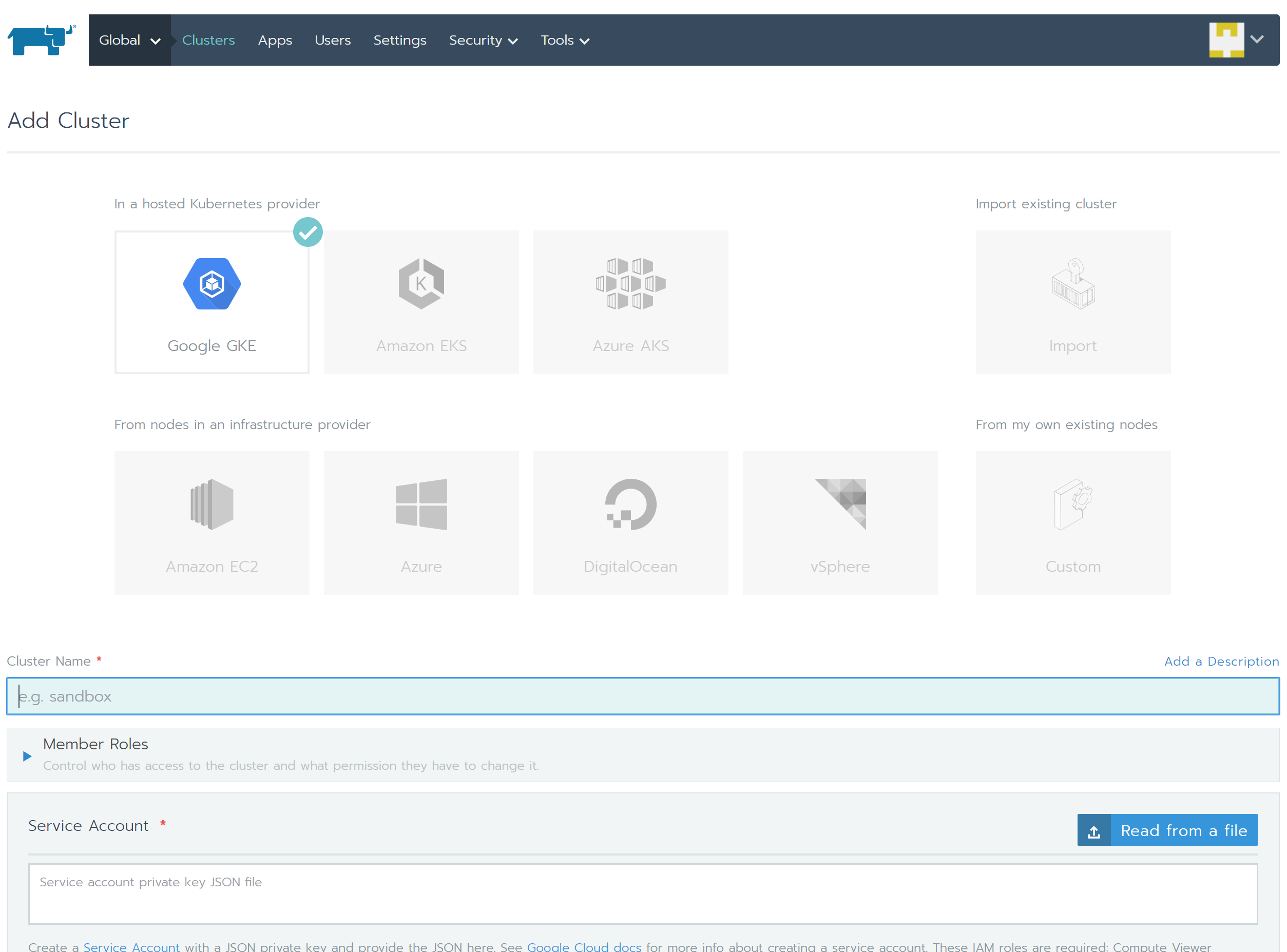
Task: Click the Service account JSON key textarea
Action: 642,894
